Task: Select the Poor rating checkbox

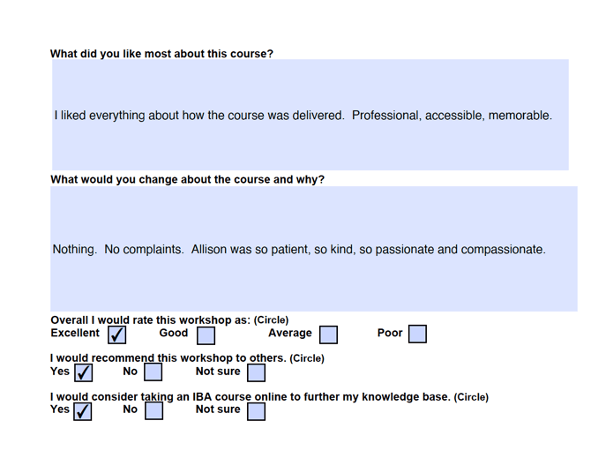Action: (418, 334)
